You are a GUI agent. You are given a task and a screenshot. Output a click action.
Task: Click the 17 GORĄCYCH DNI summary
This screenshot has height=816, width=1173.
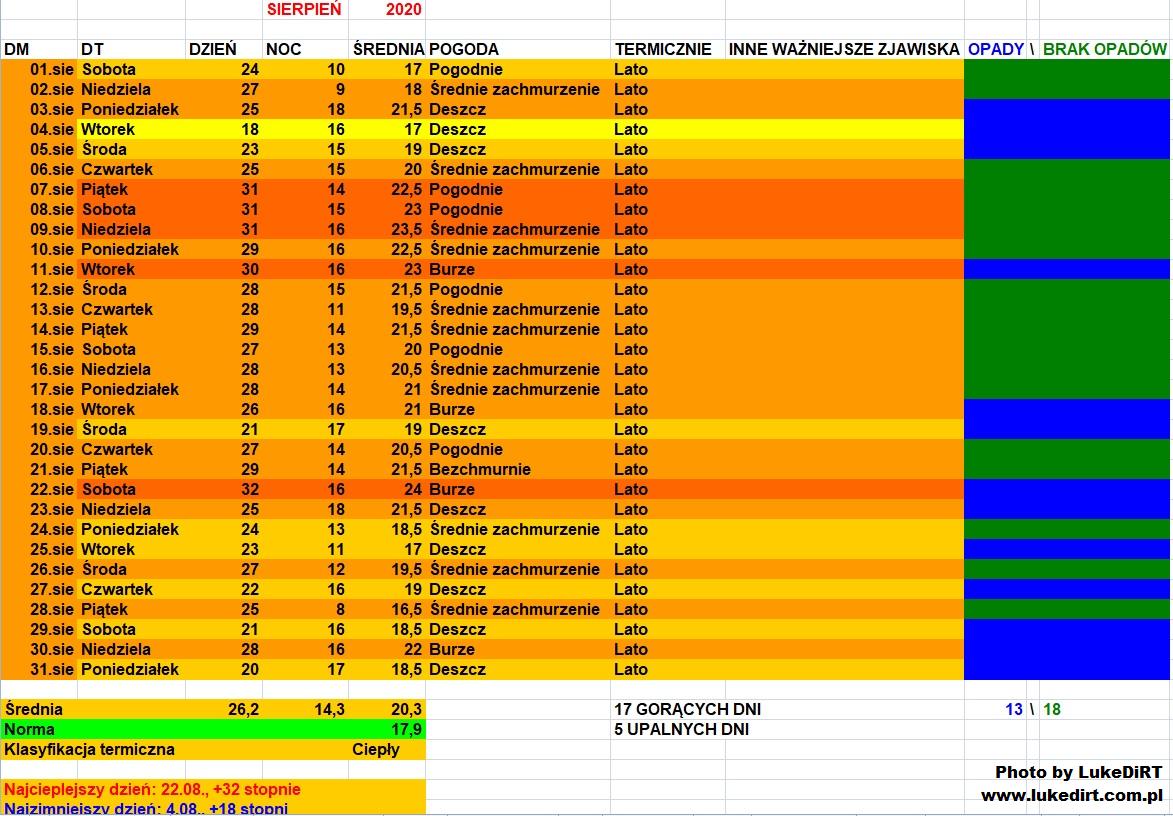[x=687, y=709]
